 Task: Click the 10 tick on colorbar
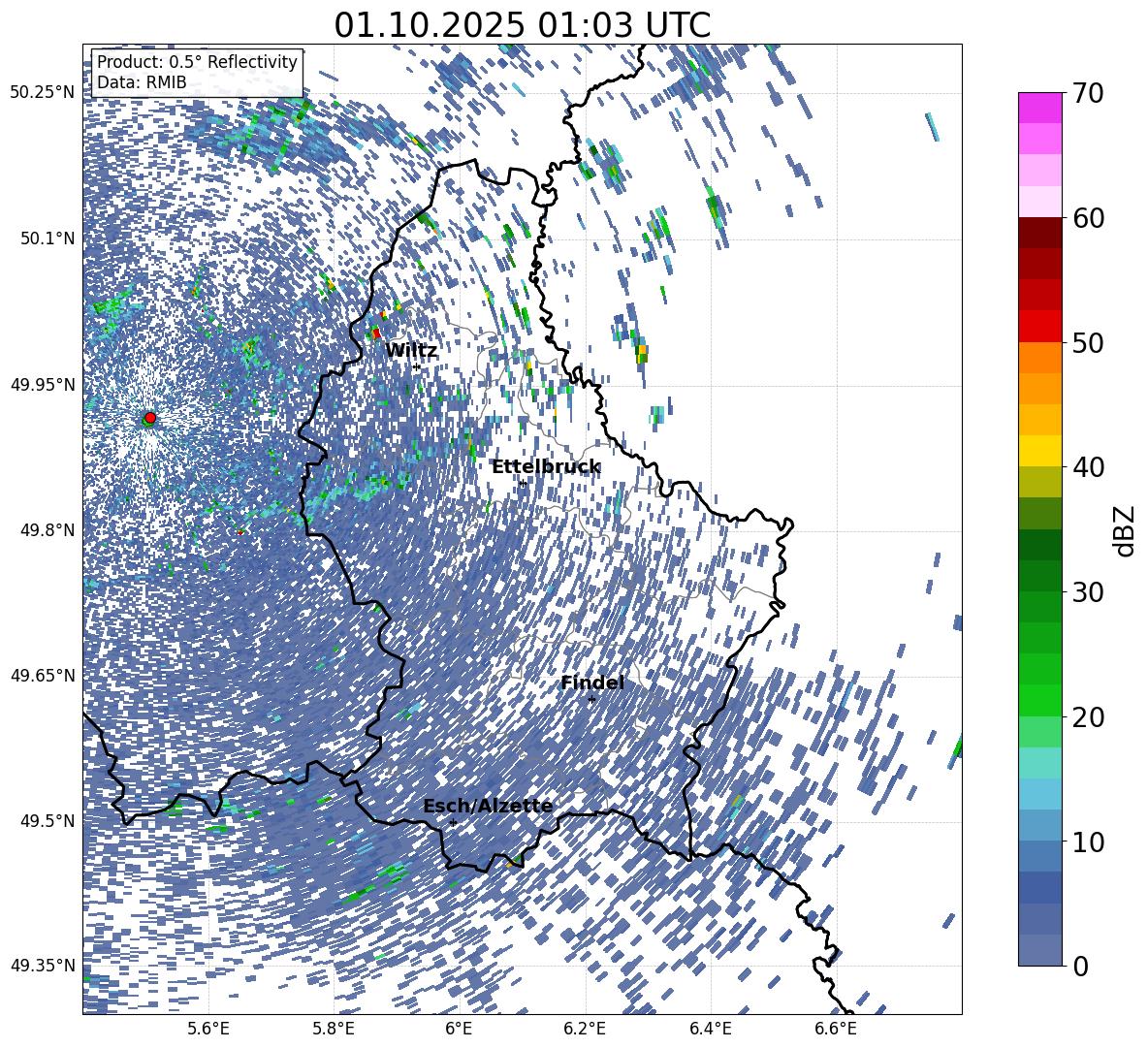(x=1087, y=842)
